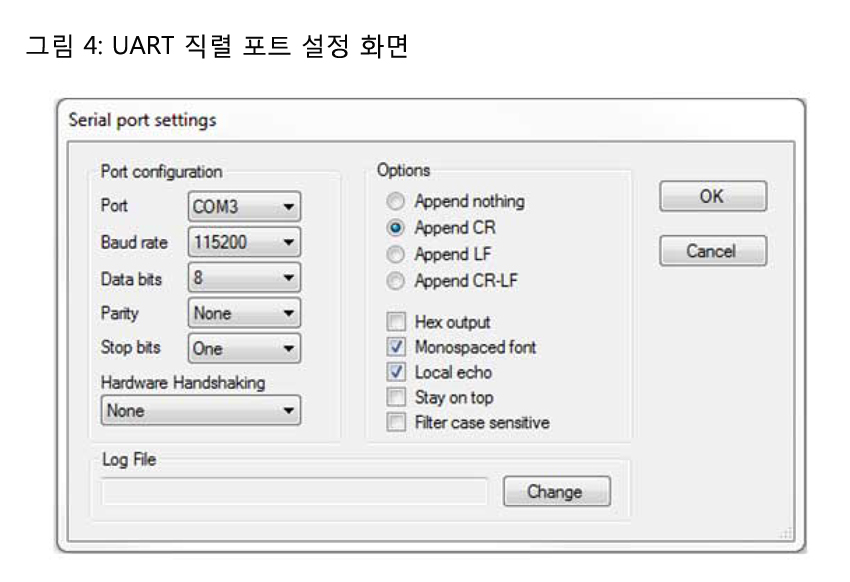
Task: Uncheck the Monospaced font checkbox
Action: pos(397,347)
